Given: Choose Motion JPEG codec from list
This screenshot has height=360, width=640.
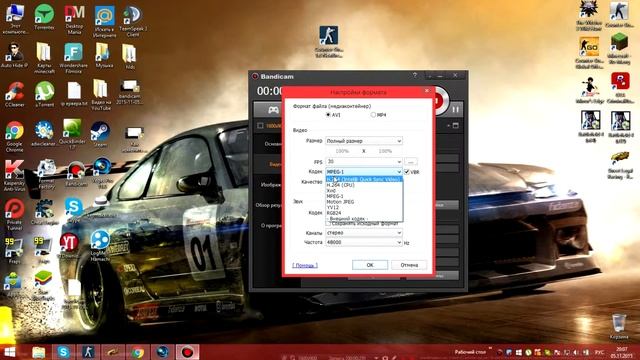Looking at the screenshot, I should click(364, 202).
